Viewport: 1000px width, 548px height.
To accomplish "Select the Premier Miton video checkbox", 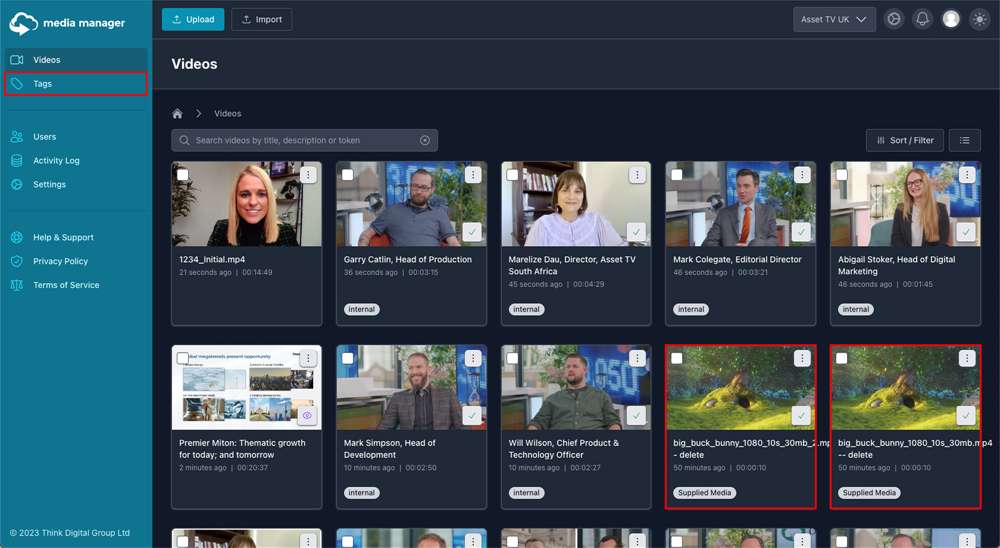I will [183, 359].
